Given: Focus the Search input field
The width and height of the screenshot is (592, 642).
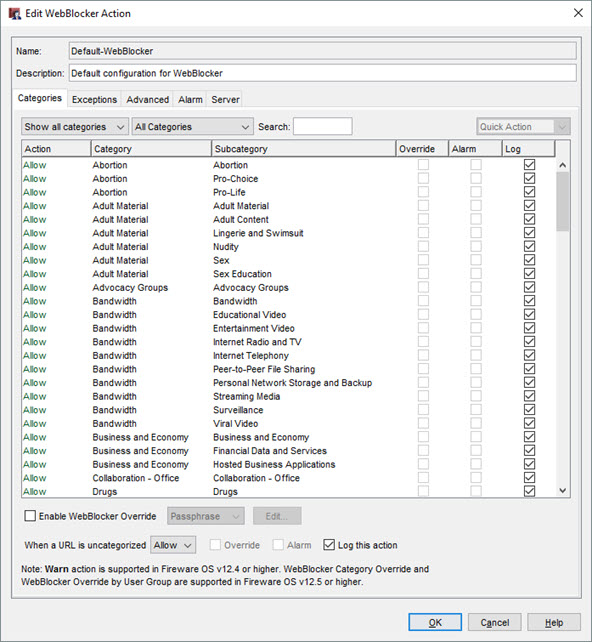Looking at the screenshot, I should [x=323, y=127].
